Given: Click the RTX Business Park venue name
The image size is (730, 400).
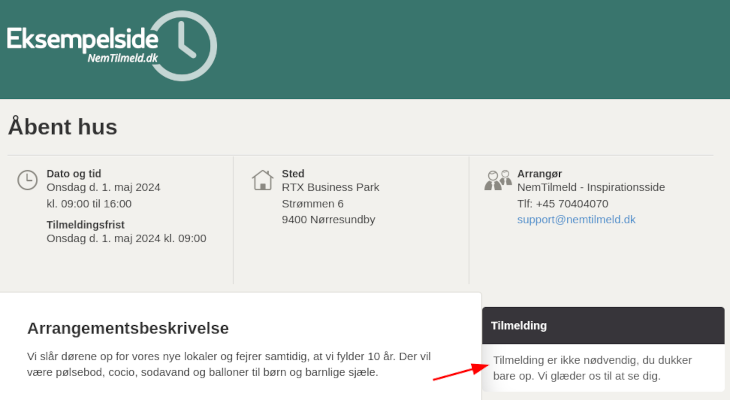Looking at the screenshot, I should [330, 187].
